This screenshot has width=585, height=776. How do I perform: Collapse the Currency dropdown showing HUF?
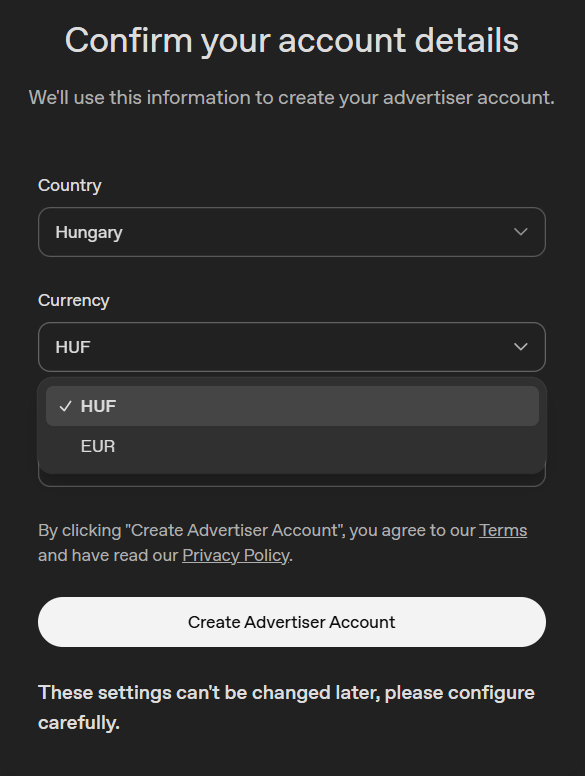click(x=292, y=347)
